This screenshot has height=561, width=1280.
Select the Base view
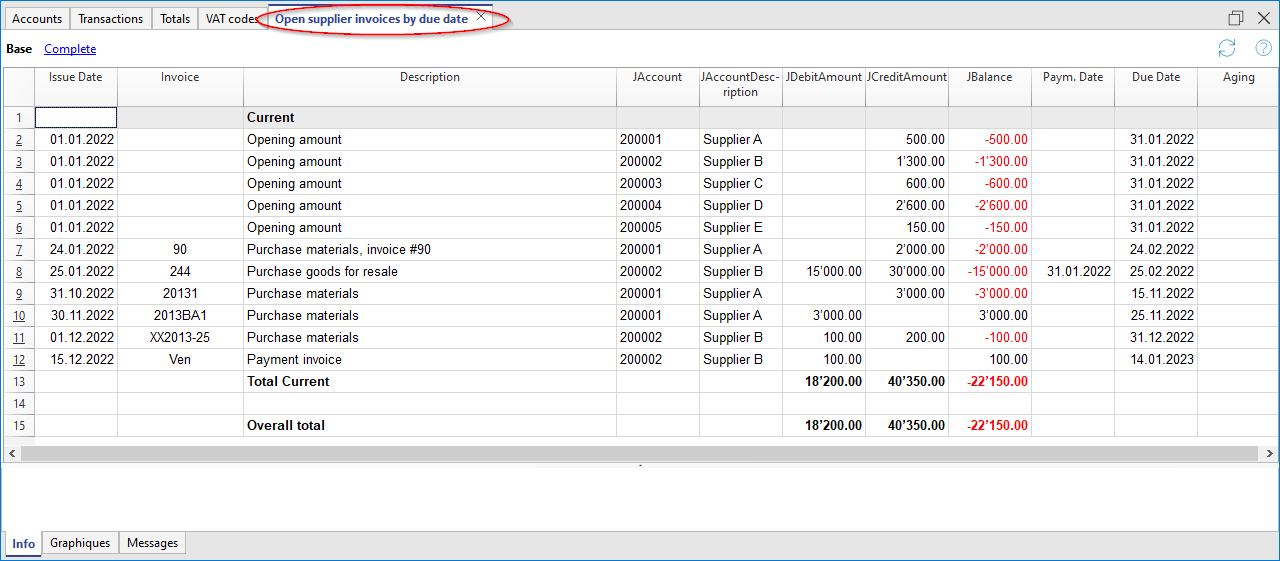pos(19,49)
